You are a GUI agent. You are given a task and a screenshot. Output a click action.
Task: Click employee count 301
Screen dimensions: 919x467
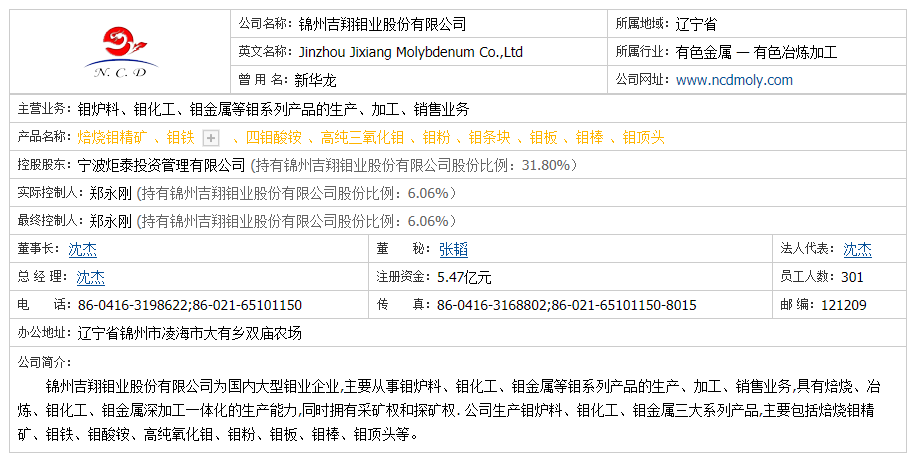852,277
